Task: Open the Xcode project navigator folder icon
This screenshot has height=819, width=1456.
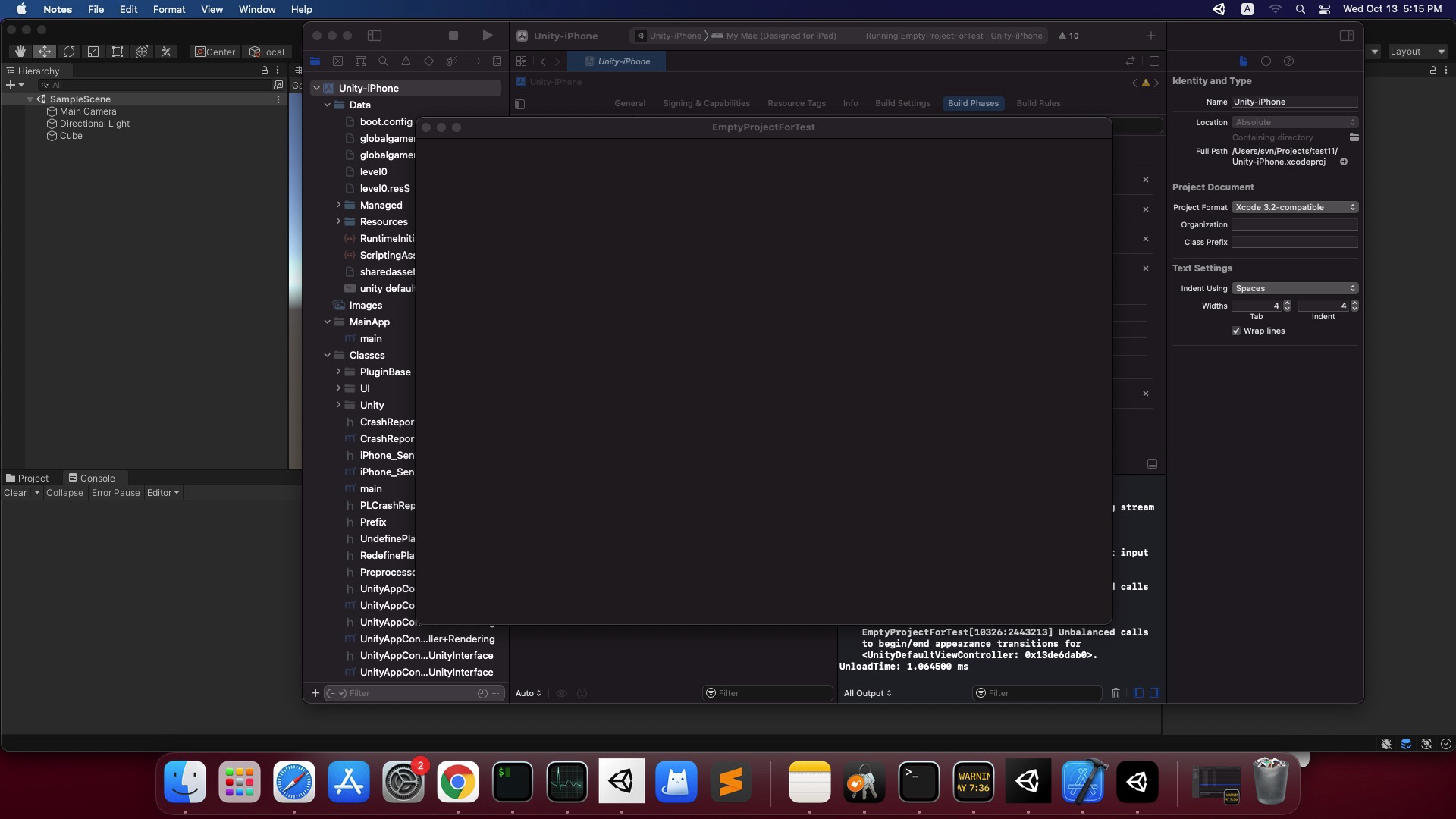Action: (x=315, y=61)
